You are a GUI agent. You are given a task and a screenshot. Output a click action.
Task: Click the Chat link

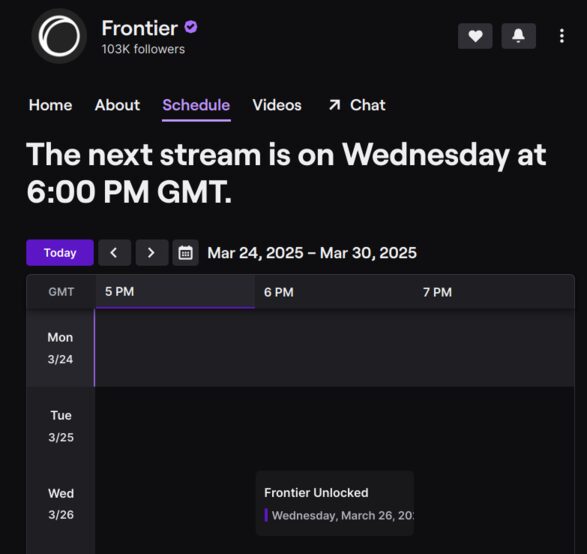(x=368, y=105)
